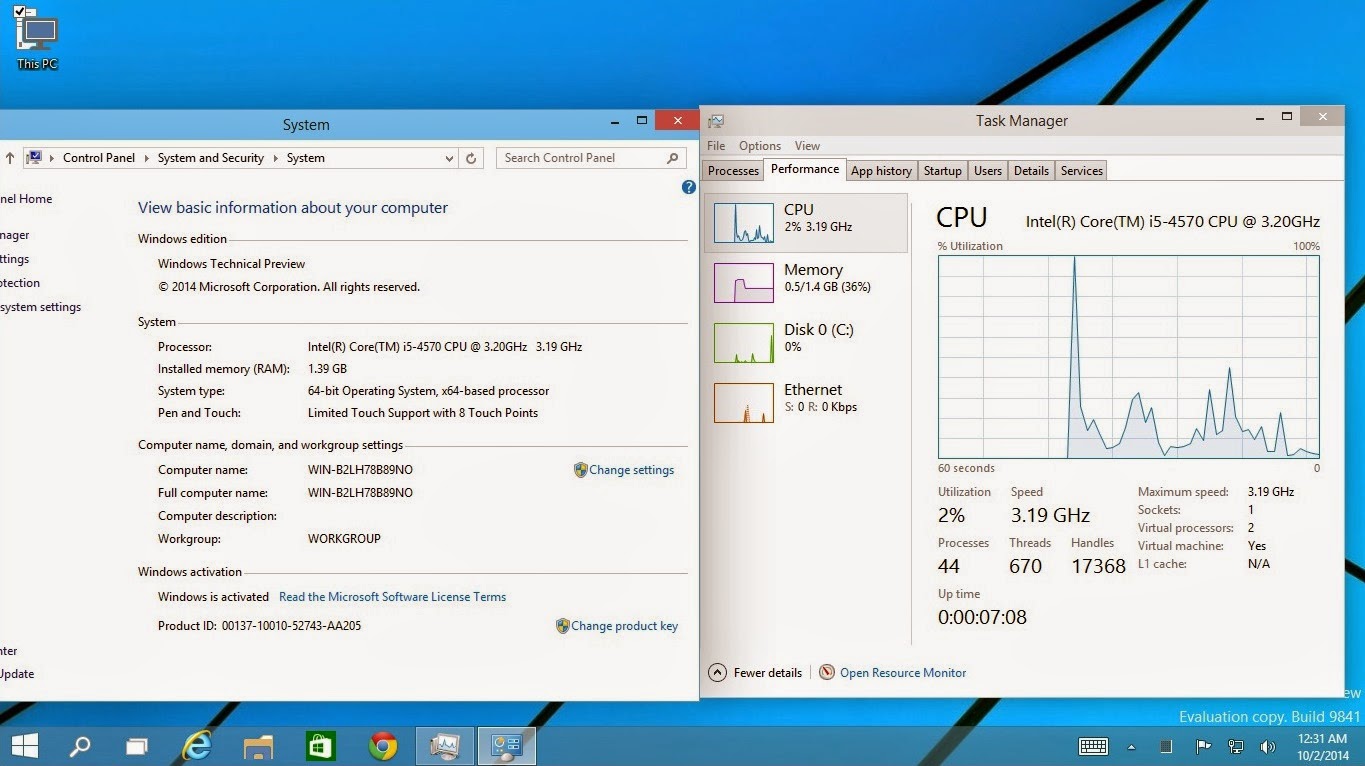Open the touch keyboard tray icon
The image size is (1365, 766).
pyautogui.click(x=1093, y=746)
